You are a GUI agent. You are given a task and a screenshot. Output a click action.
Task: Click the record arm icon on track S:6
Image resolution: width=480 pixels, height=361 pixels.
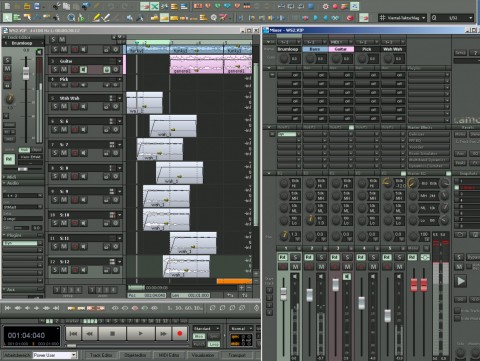75,130
